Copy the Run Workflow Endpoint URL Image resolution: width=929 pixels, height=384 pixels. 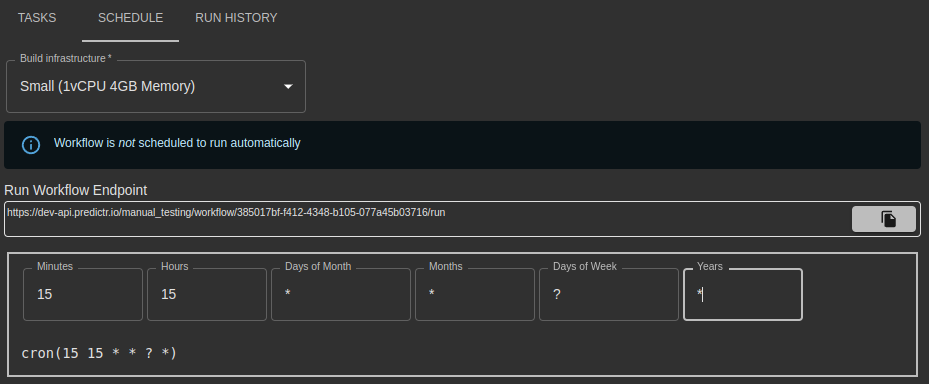click(x=883, y=219)
